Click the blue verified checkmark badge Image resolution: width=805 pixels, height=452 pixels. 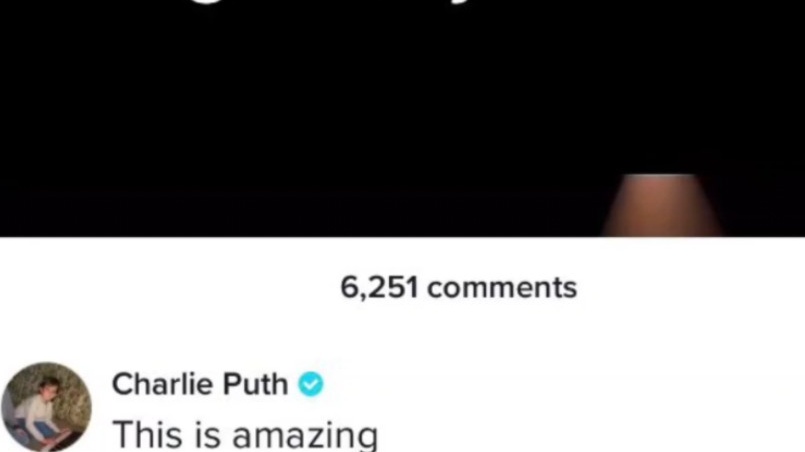pos(311,384)
